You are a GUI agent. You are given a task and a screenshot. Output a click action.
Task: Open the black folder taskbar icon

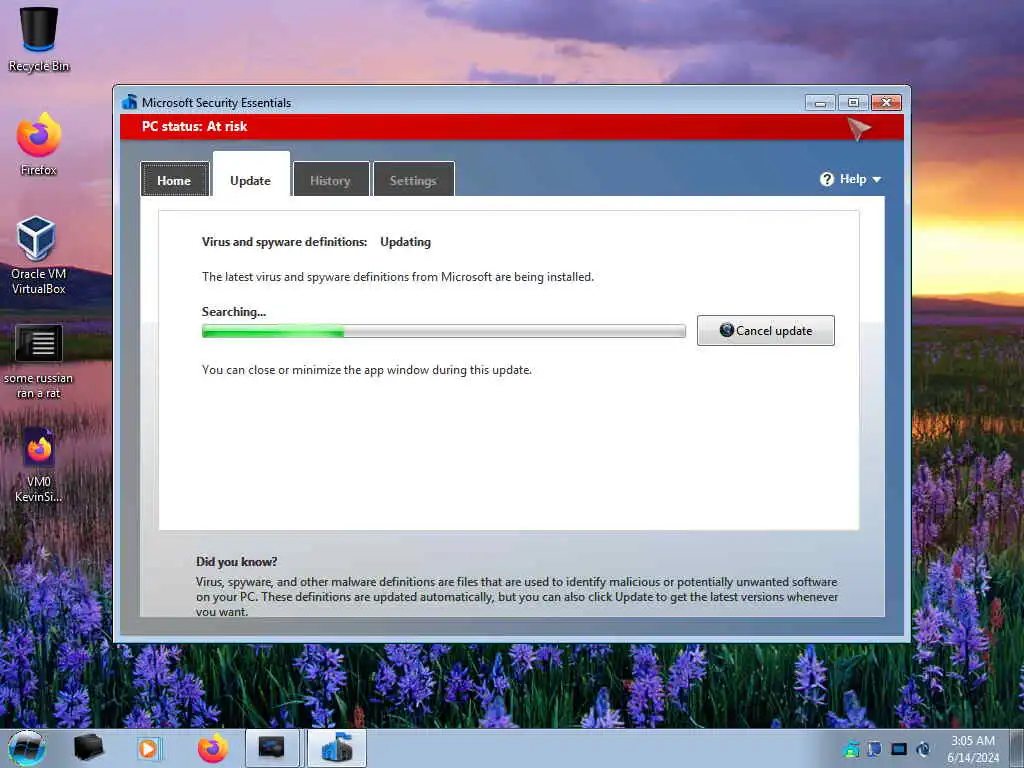click(89, 748)
